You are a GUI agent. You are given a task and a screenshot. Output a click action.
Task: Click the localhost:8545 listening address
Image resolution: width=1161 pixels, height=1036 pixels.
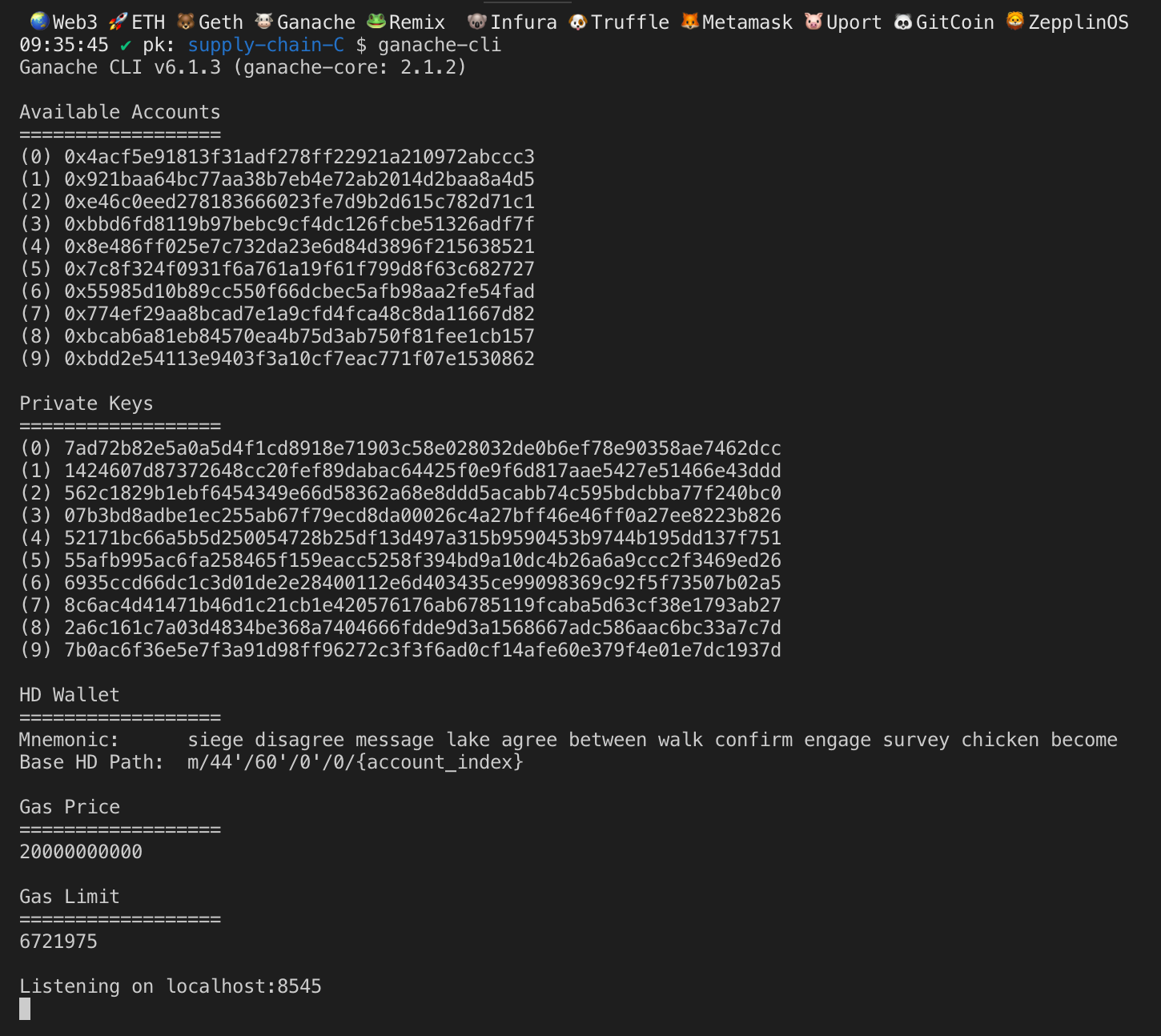[243, 986]
